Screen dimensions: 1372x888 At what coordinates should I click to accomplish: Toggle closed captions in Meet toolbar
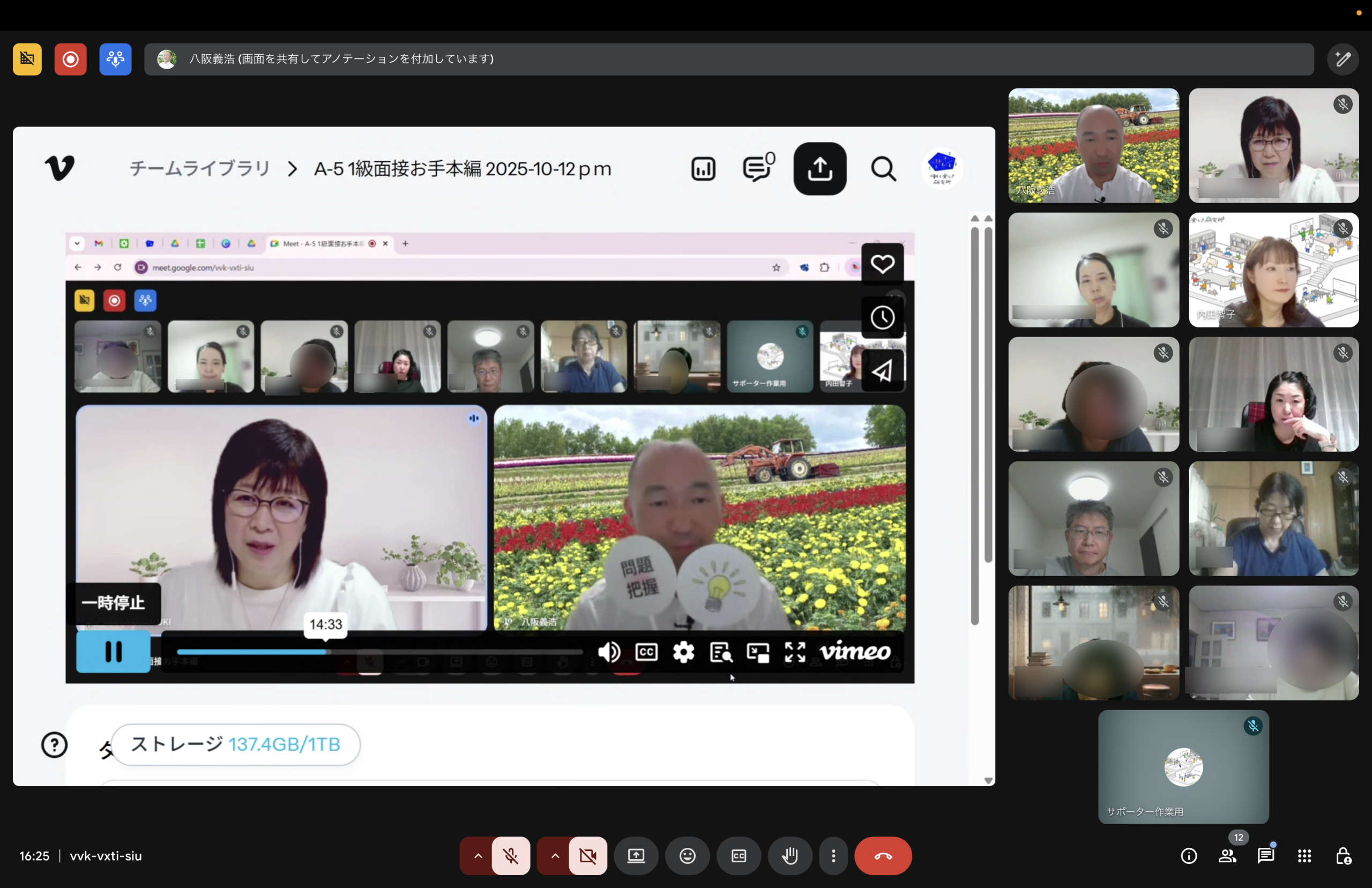pyautogui.click(x=739, y=856)
